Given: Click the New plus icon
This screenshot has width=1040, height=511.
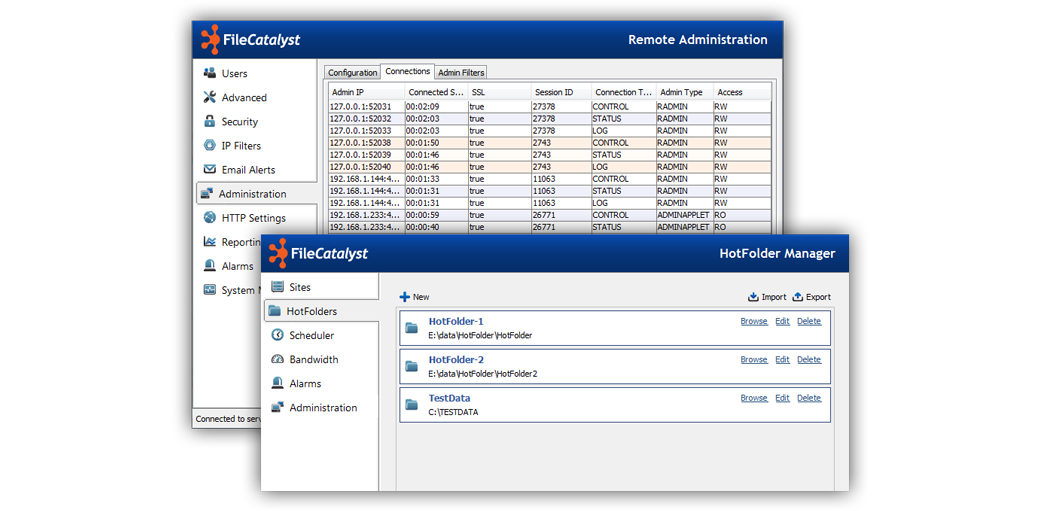Looking at the screenshot, I should (x=405, y=297).
